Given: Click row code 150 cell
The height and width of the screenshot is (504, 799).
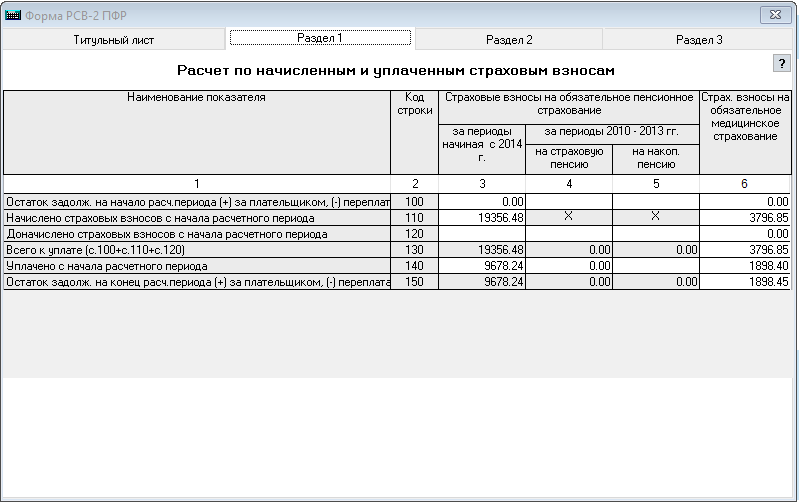Looking at the screenshot, I should [x=414, y=282].
